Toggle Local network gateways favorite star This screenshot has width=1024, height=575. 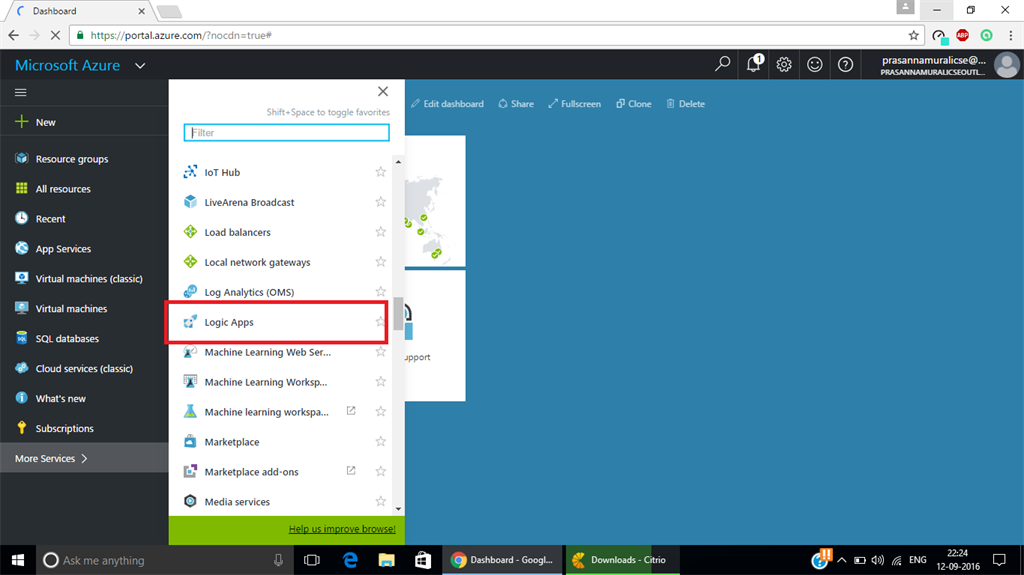point(381,261)
